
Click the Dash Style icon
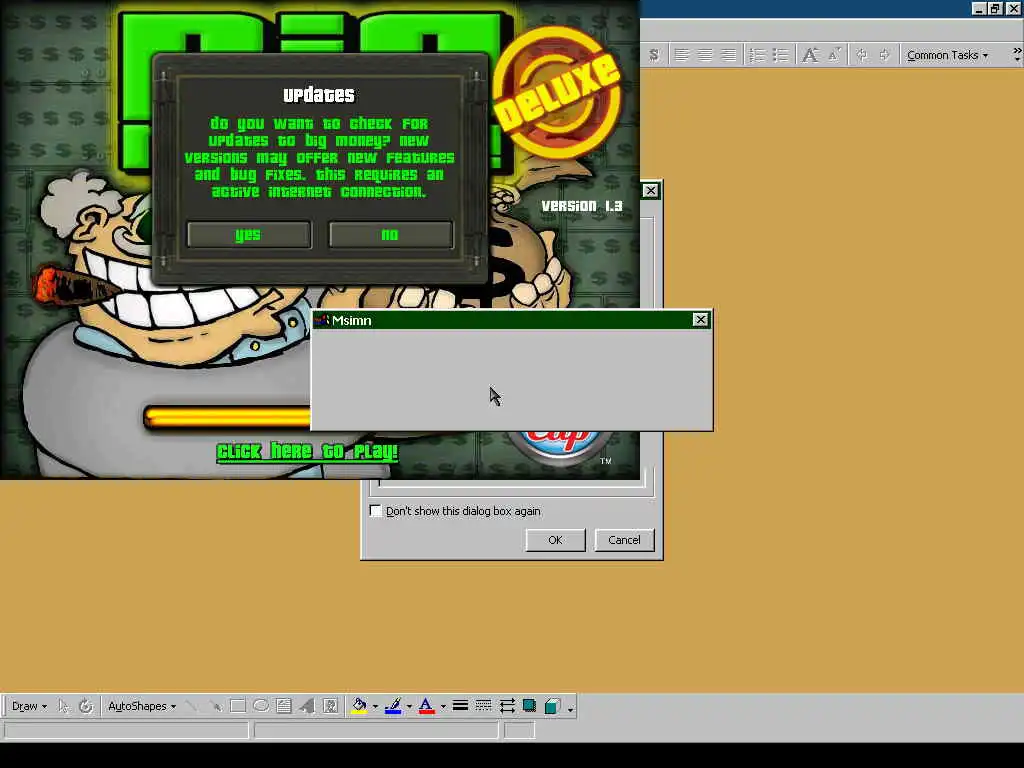483,706
